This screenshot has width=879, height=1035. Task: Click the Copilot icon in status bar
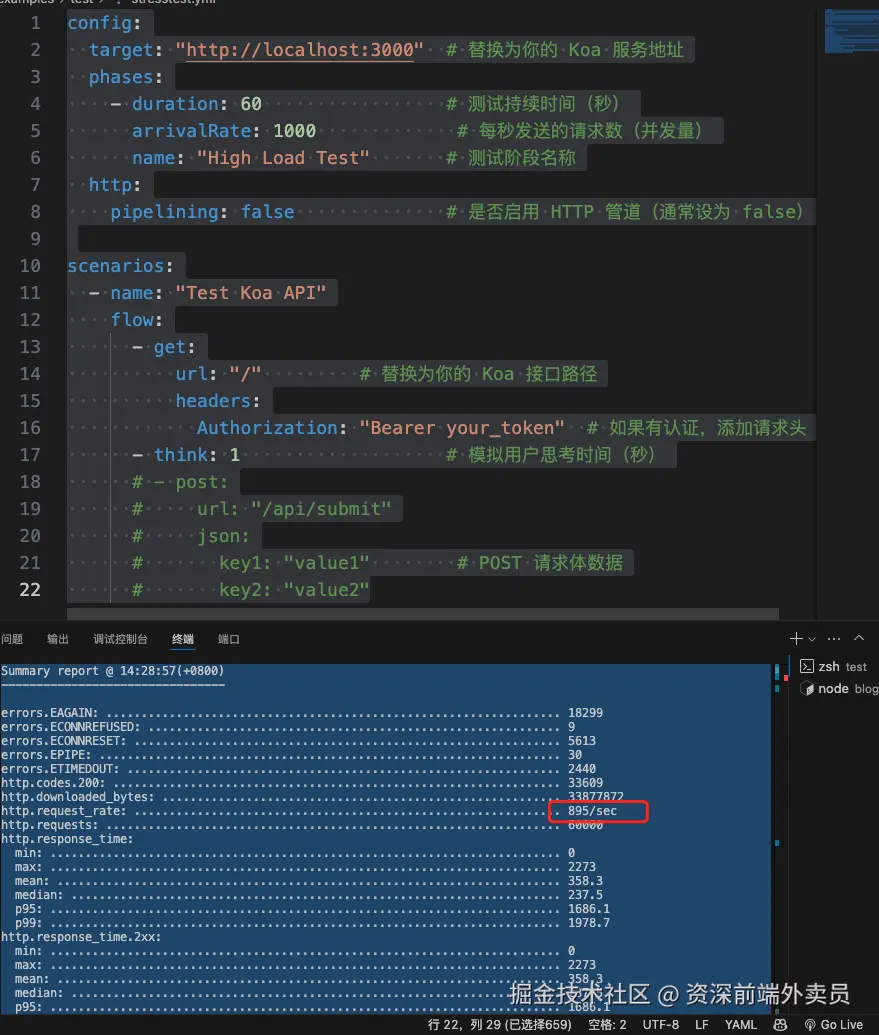tap(780, 1024)
